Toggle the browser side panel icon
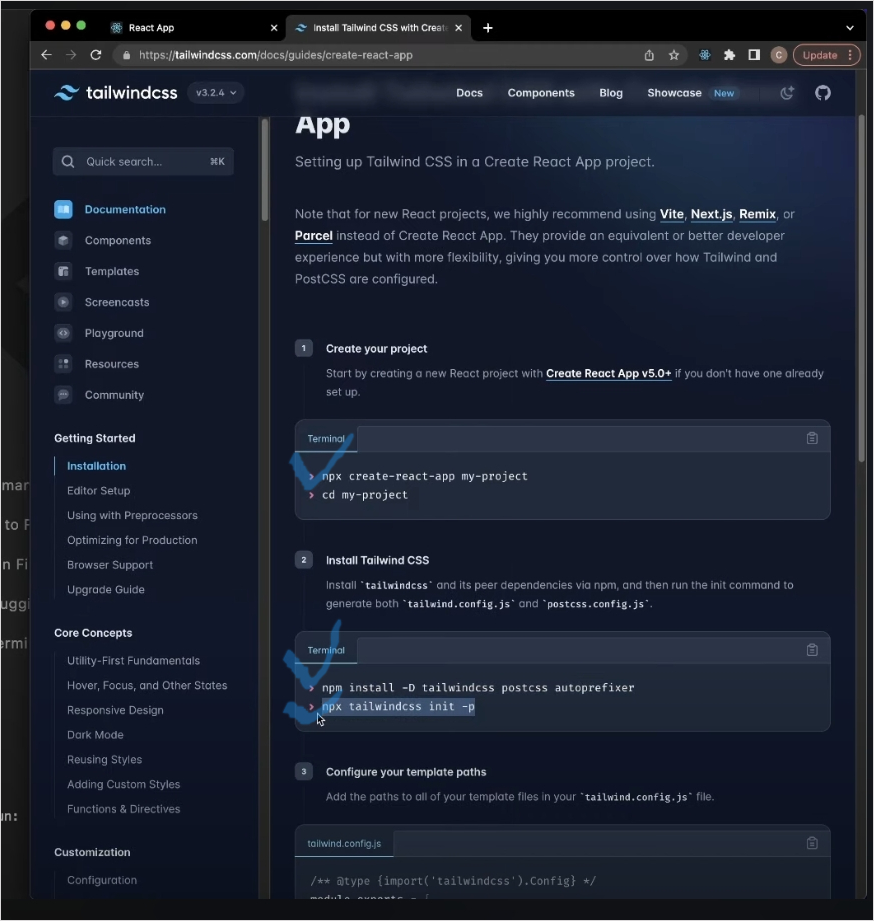This screenshot has height=921, width=874. (x=754, y=55)
